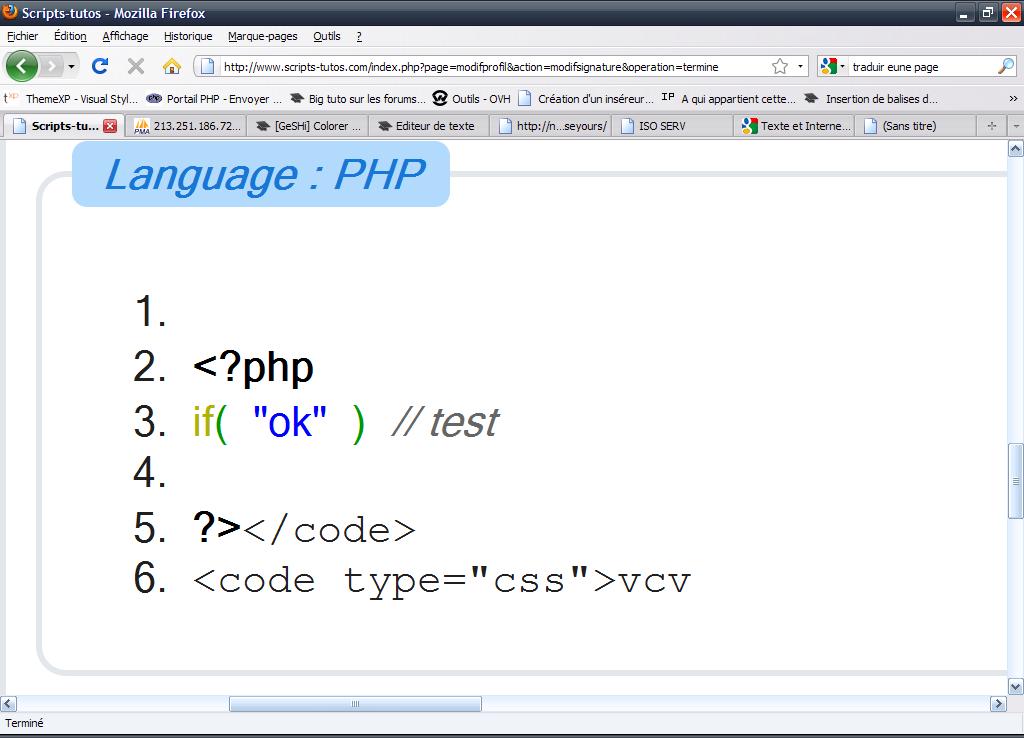
Task: Open the Marque-pages menu
Action: tap(262, 36)
